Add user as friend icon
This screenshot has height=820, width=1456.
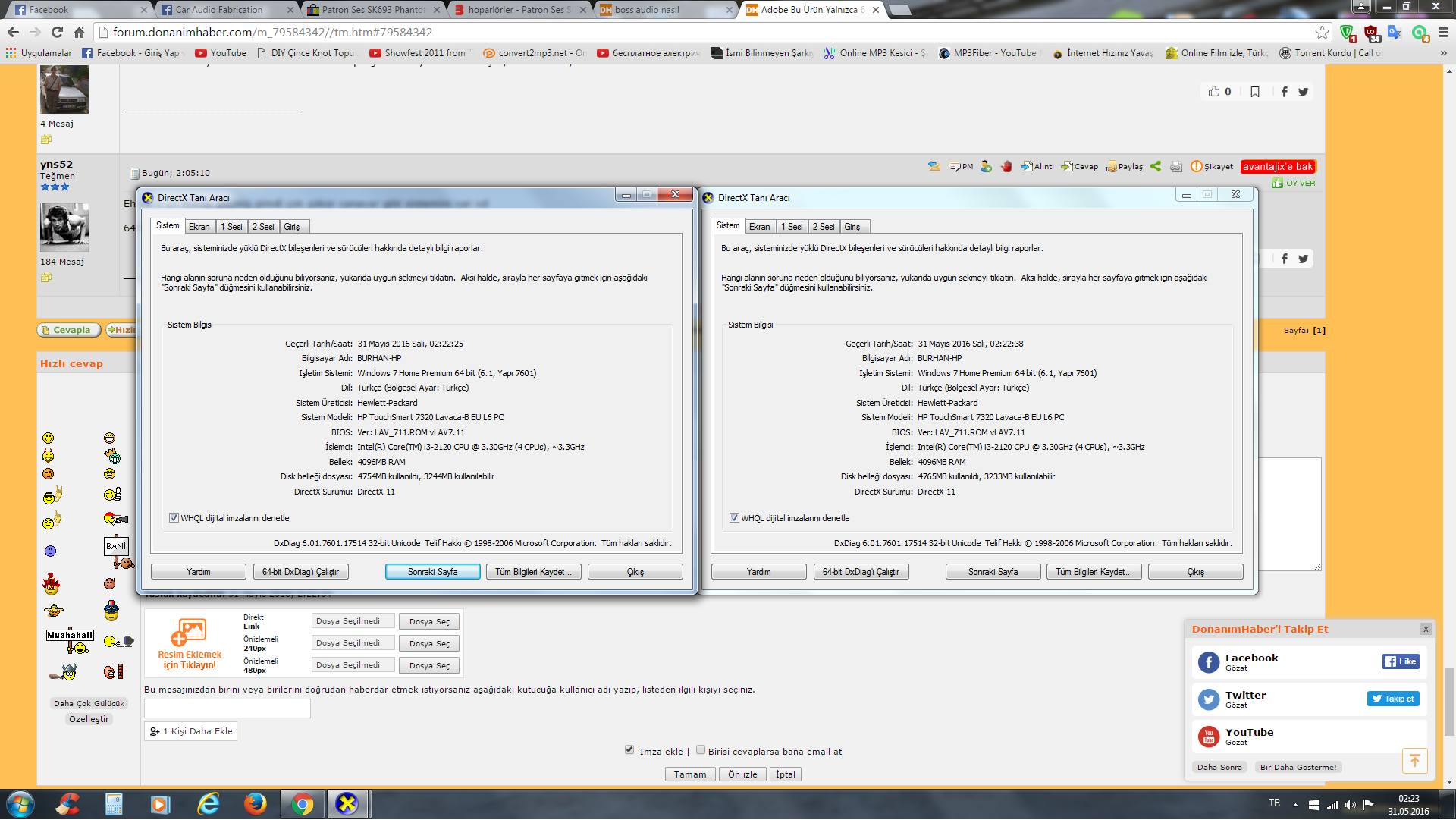point(986,166)
